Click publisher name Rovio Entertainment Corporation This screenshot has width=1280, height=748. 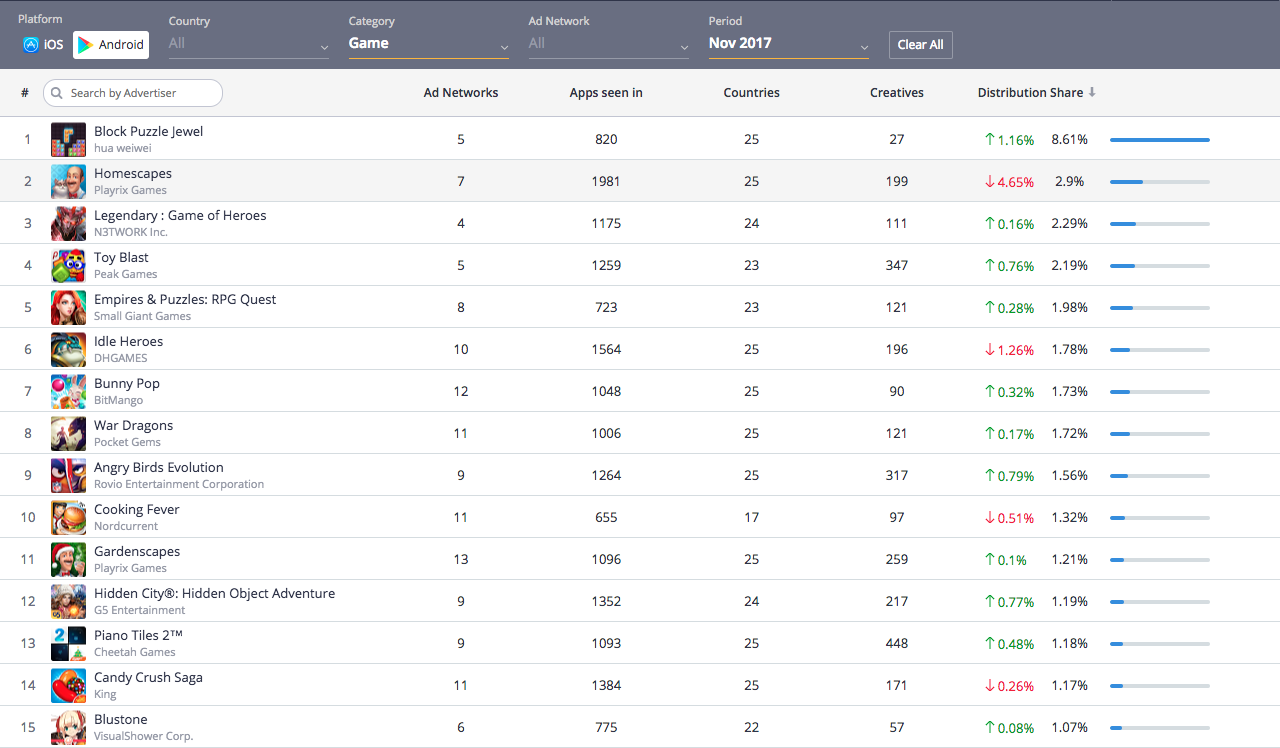tap(179, 485)
